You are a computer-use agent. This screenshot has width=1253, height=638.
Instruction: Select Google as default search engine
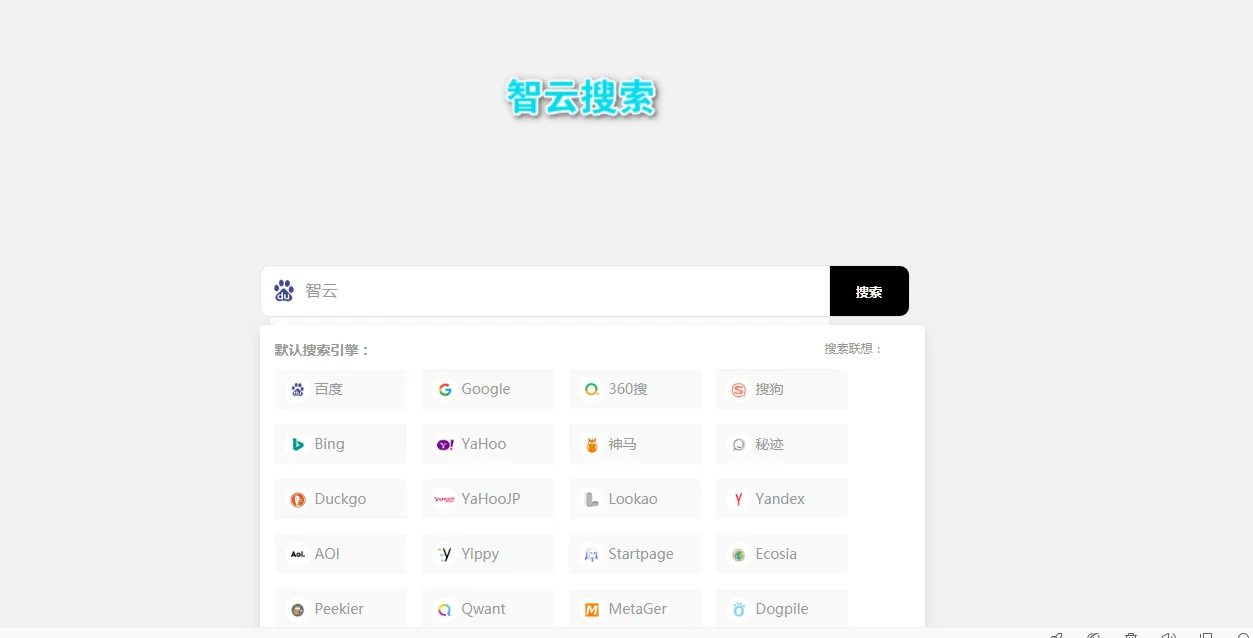tap(488, 389)
